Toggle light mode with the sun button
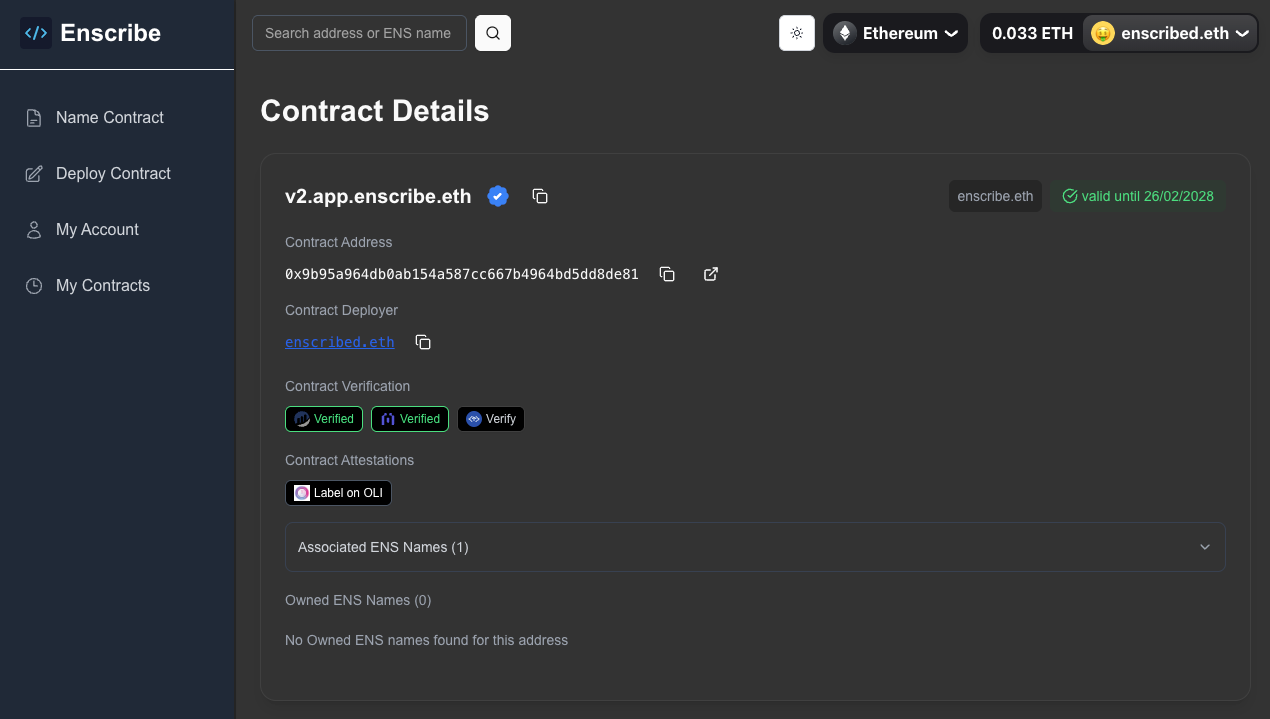This screenshot has height=719, width=1270. click(x=796, y=32)
